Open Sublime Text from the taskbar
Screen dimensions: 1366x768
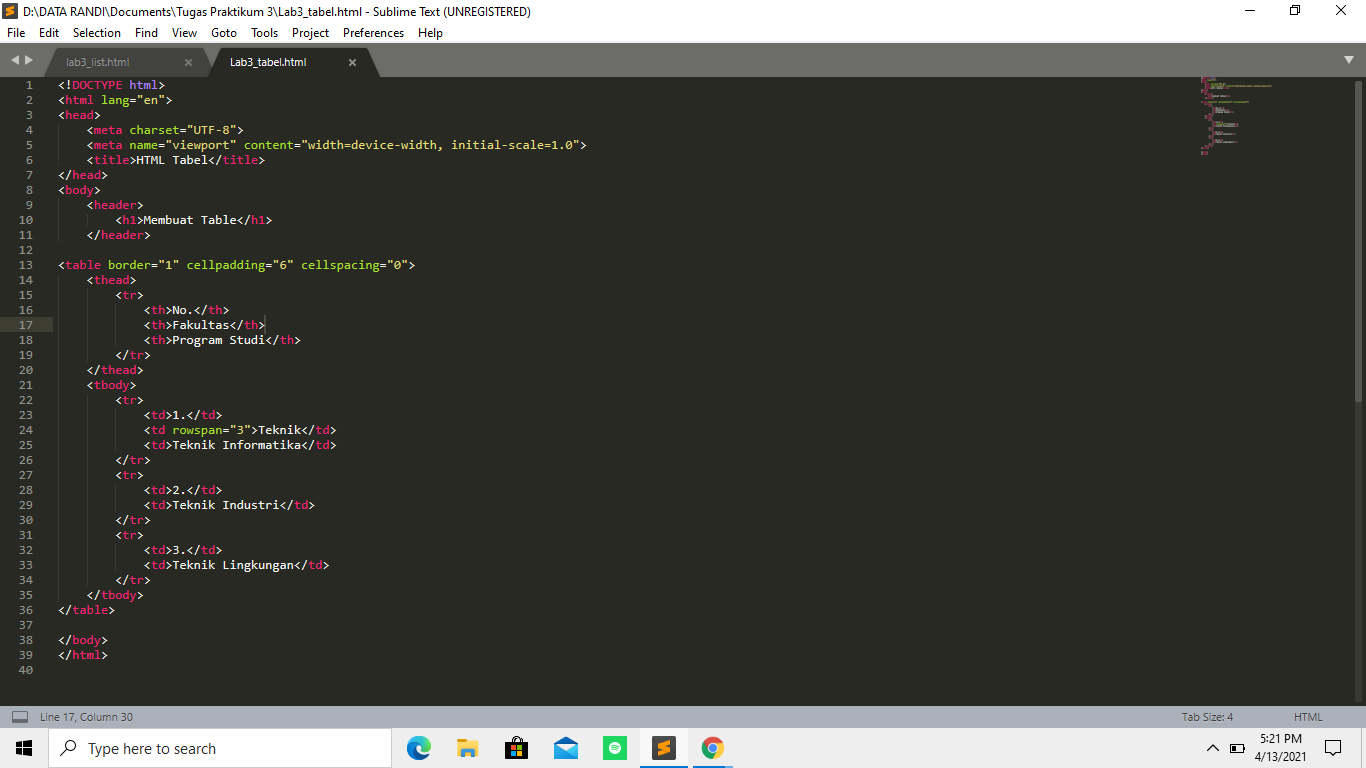(x=663, y=747)
